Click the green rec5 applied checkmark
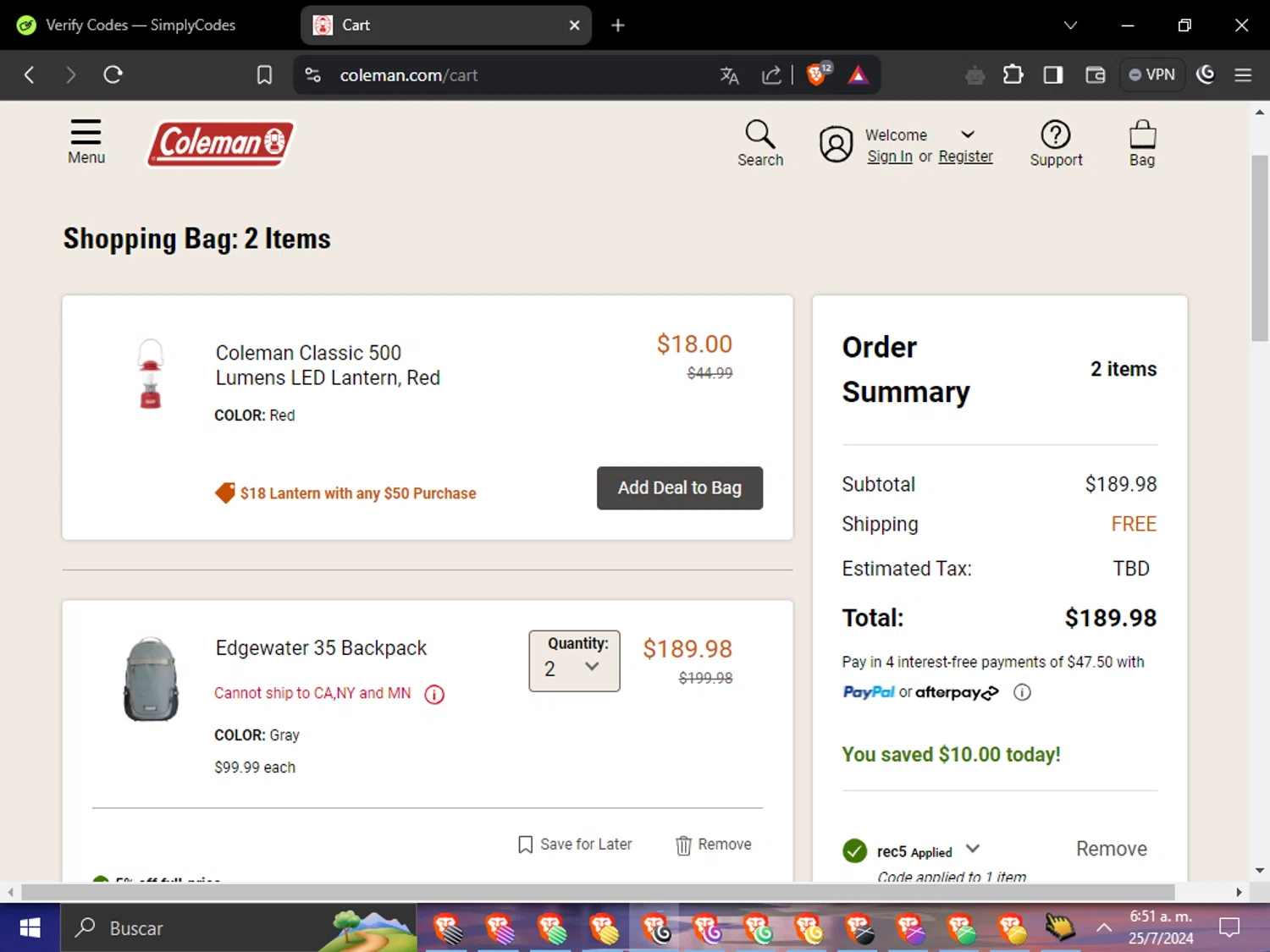The height and width of the screenshot is (952, 1270). click(855, 850)
